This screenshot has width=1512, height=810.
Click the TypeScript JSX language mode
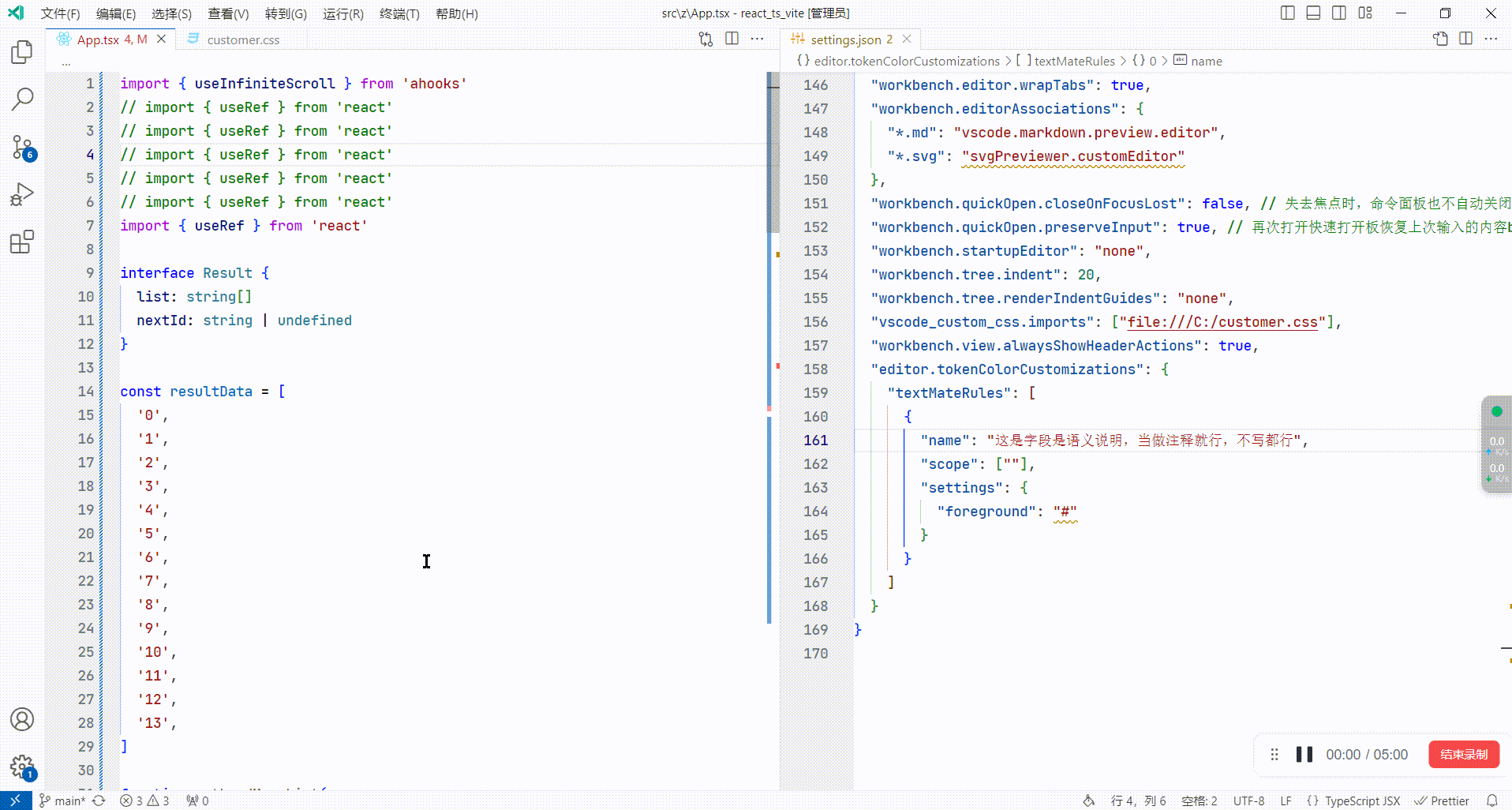(x=1362, y=801)
